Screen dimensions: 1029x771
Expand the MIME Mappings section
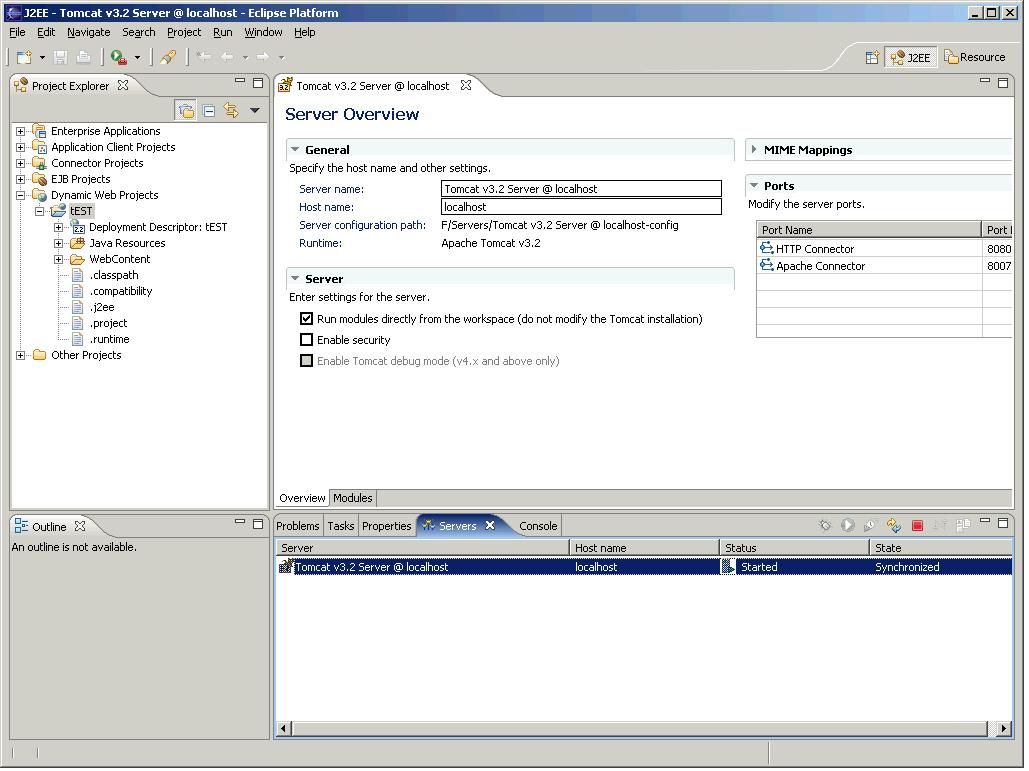754,150
